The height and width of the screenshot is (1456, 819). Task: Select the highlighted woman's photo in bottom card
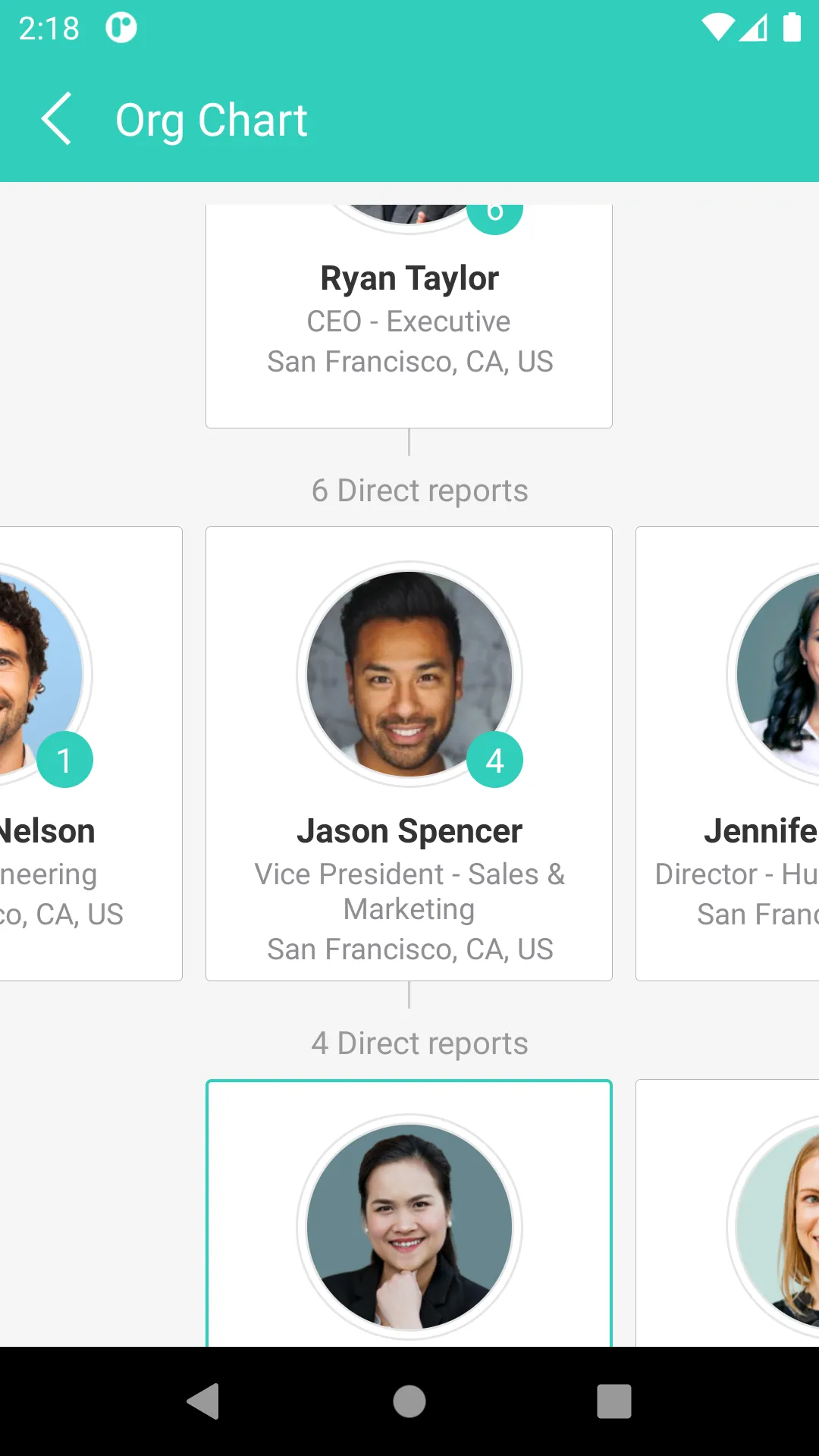click(409, 1227)
